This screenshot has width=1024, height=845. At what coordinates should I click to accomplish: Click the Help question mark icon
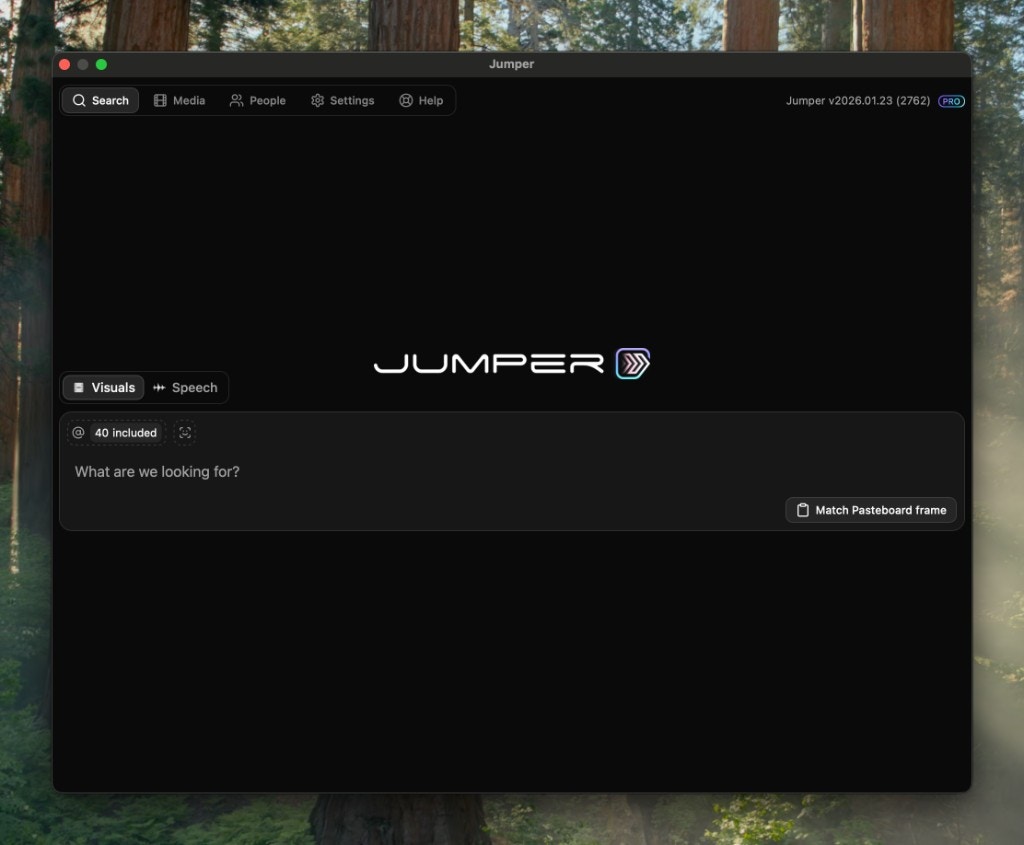point(405,100)
